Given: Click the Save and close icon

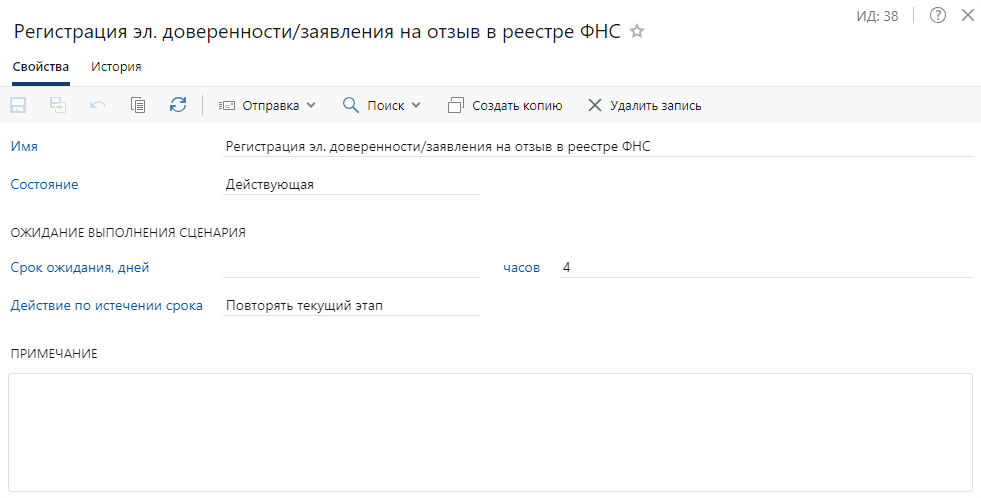Looking at the screenshot, I should coord(58,105).
